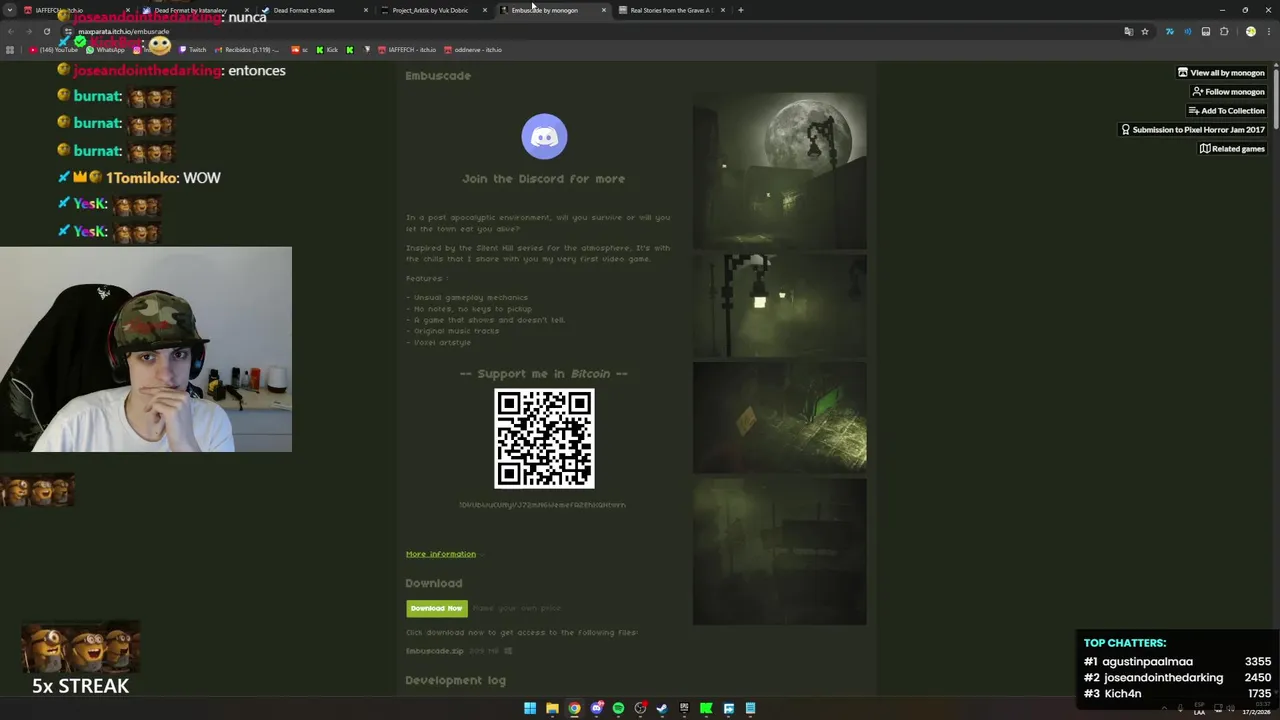Open the Recibidos Gmail bookmark
Screen dimensions: 1280x720
(246, 49)
